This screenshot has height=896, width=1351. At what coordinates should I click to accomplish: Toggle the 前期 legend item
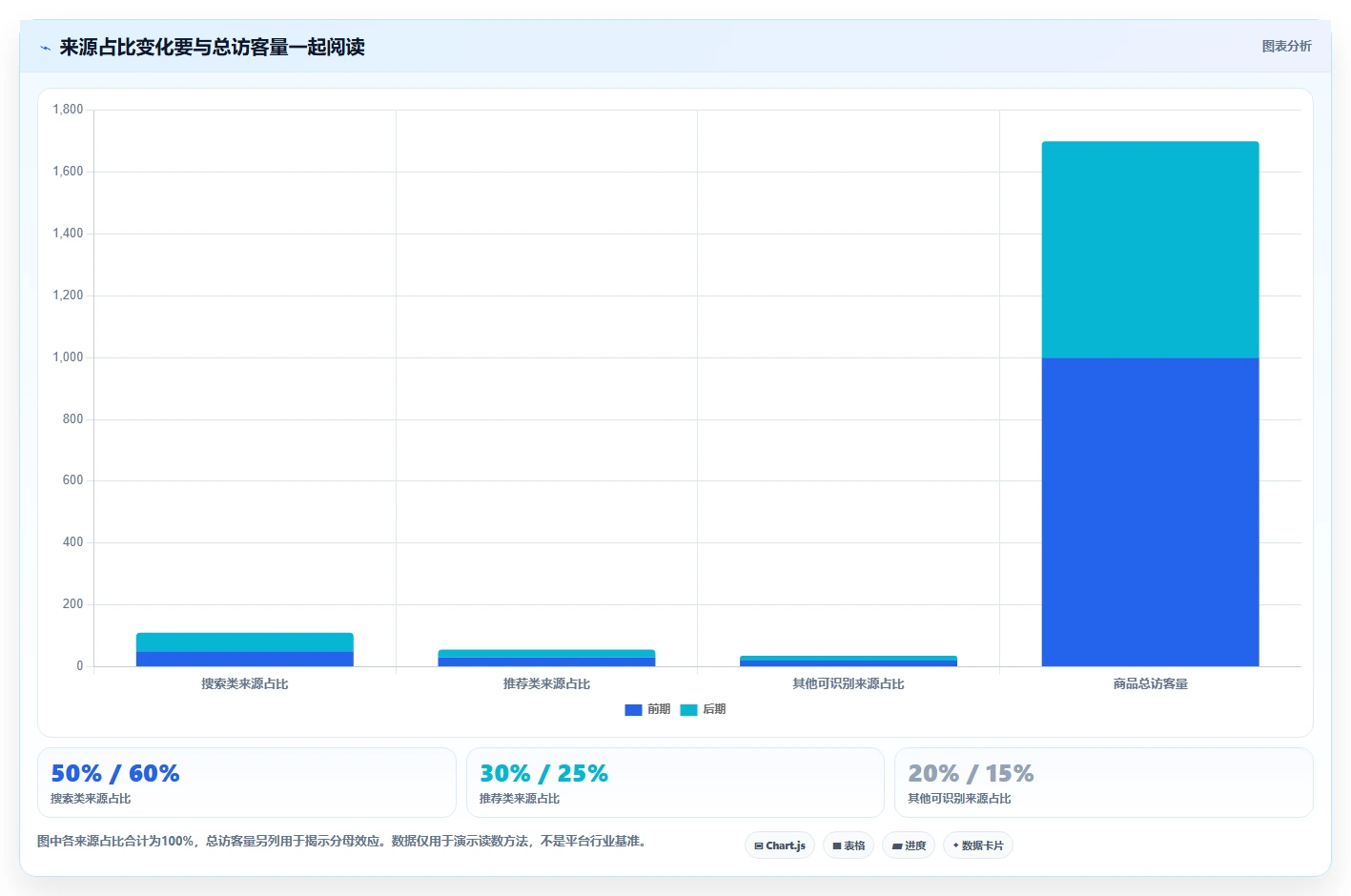click(x=647, y=709)
